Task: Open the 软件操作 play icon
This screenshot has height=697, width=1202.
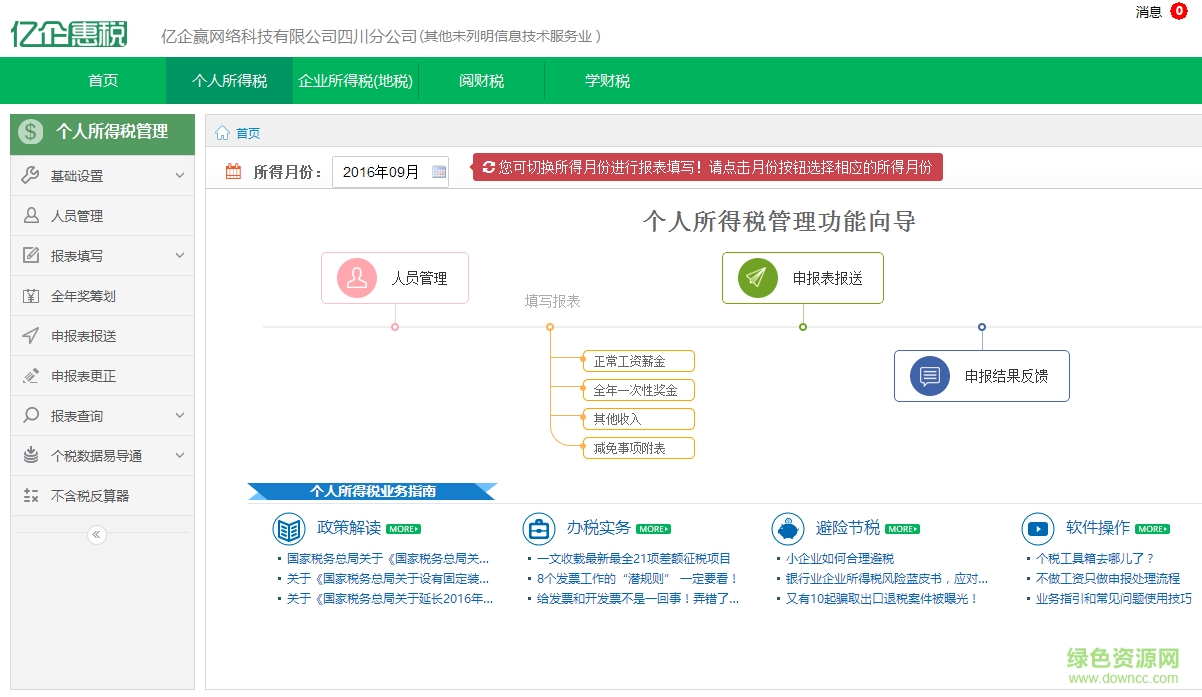Action: [1037, 528]
